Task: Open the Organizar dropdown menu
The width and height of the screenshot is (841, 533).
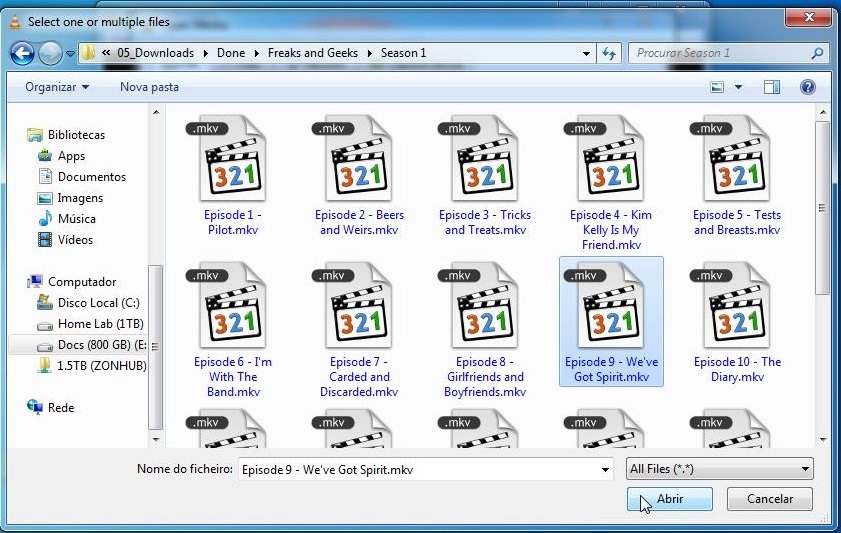Action: (x=57, y=87)
